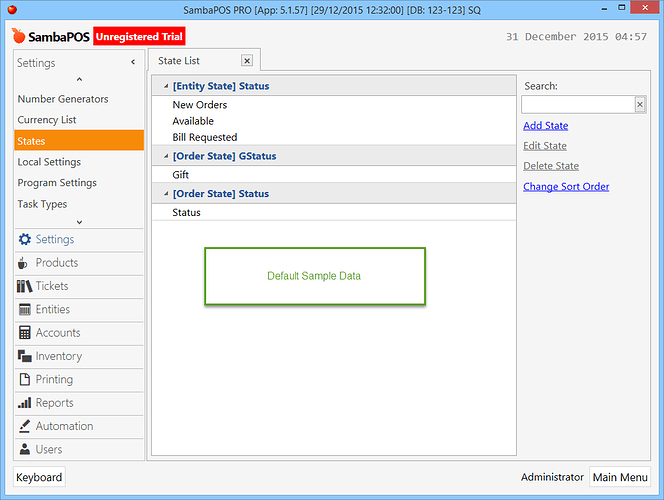This screenshot has width=664, height=500.
Task: Collapse the Settings sidebar with left chevron
Action: point(133,62)
